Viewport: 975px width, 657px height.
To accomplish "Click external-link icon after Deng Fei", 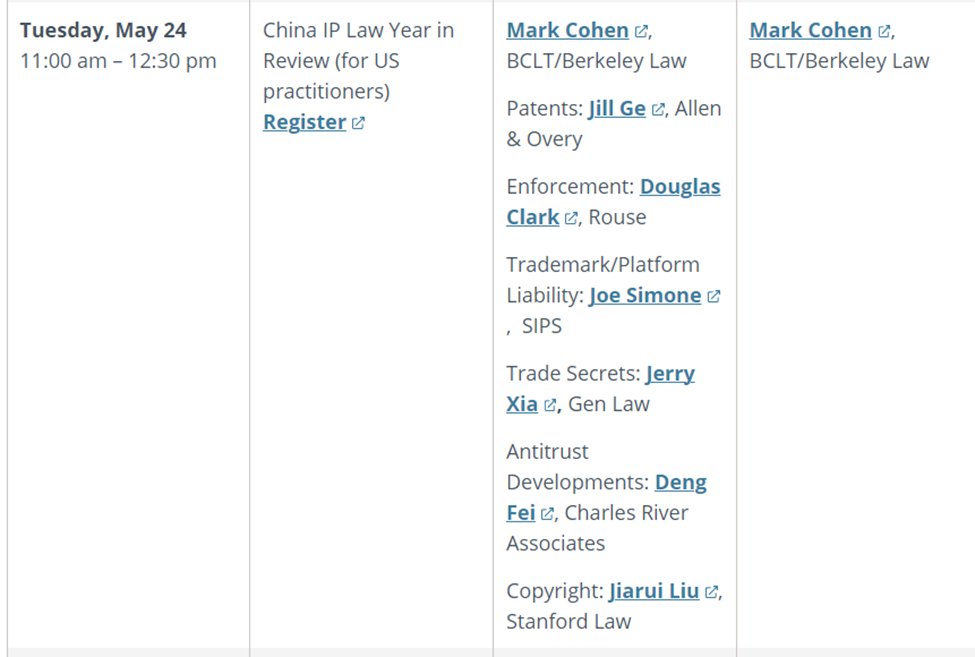I will point(547,514).
